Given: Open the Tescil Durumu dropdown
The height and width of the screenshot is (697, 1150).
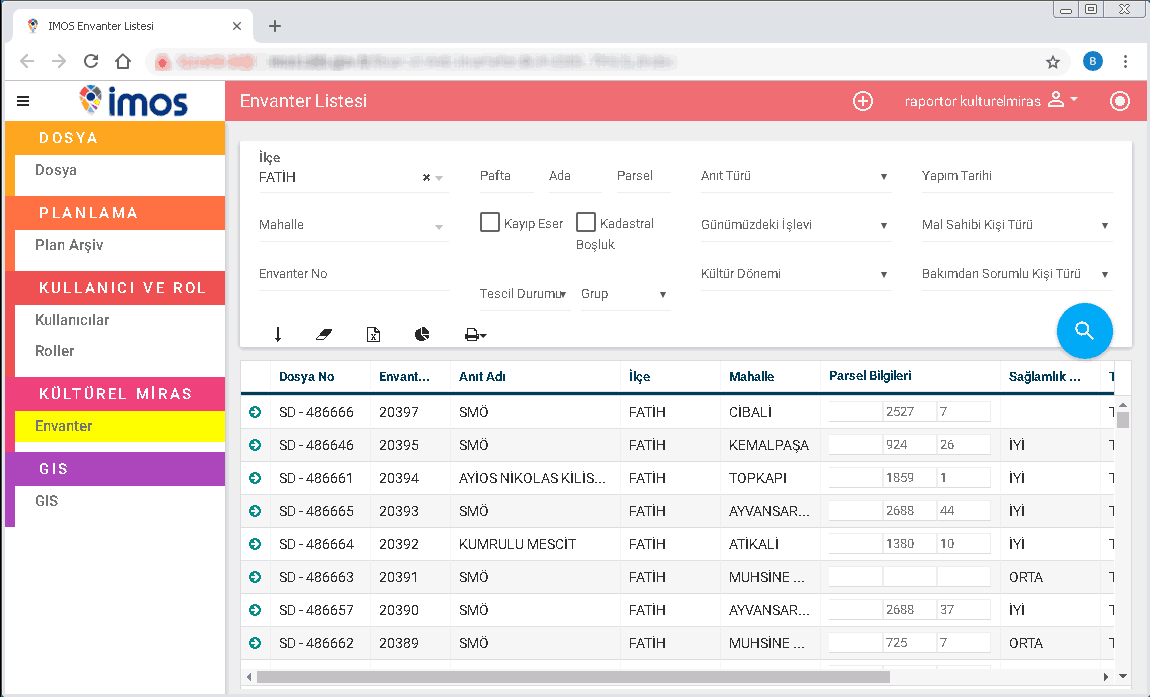Looking at the screenshot, I should click(x=524, y=294).
